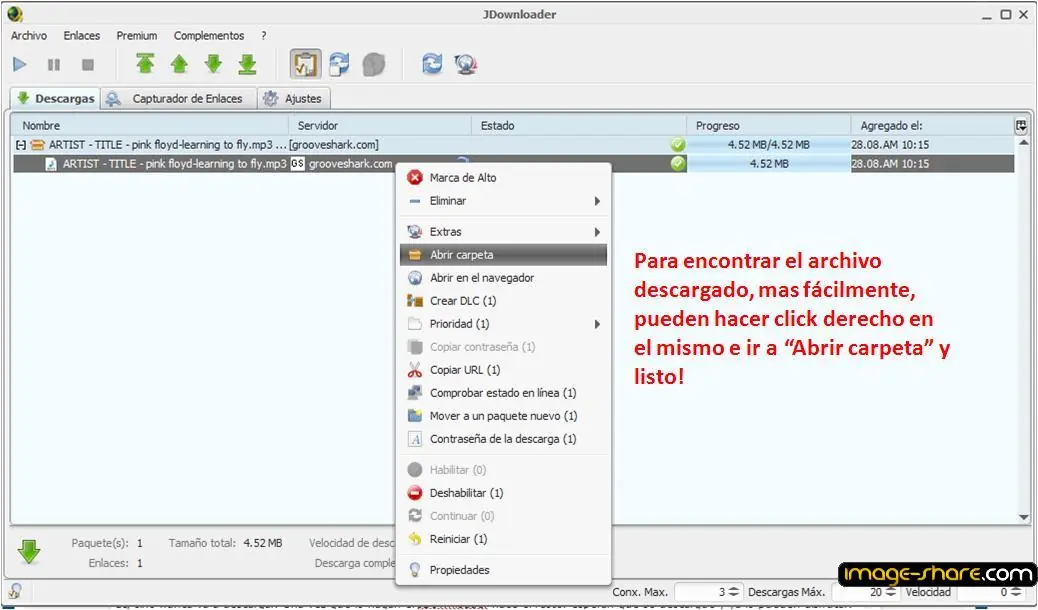Move selection up one position
Viewport: 1038px width, 610px height.
[179, 64]
